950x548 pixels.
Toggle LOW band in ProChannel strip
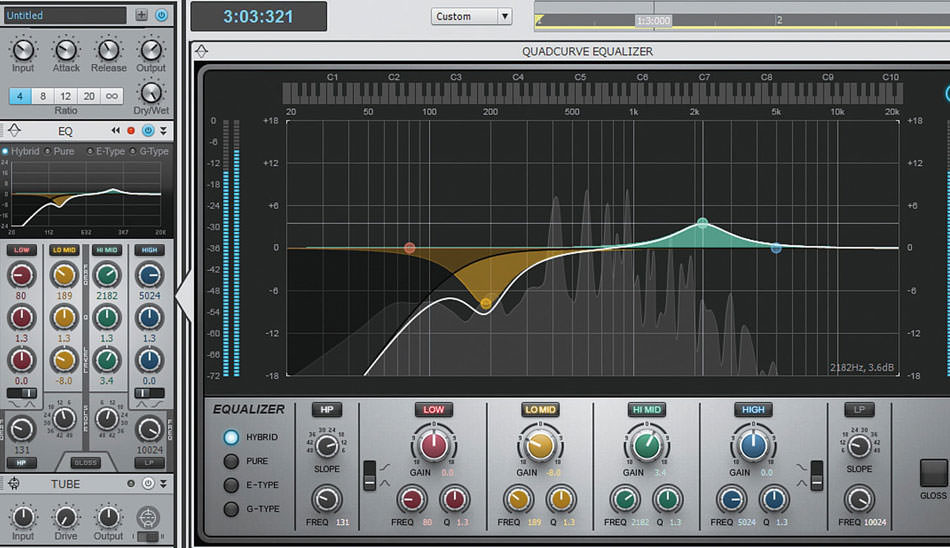pos(21,250)
